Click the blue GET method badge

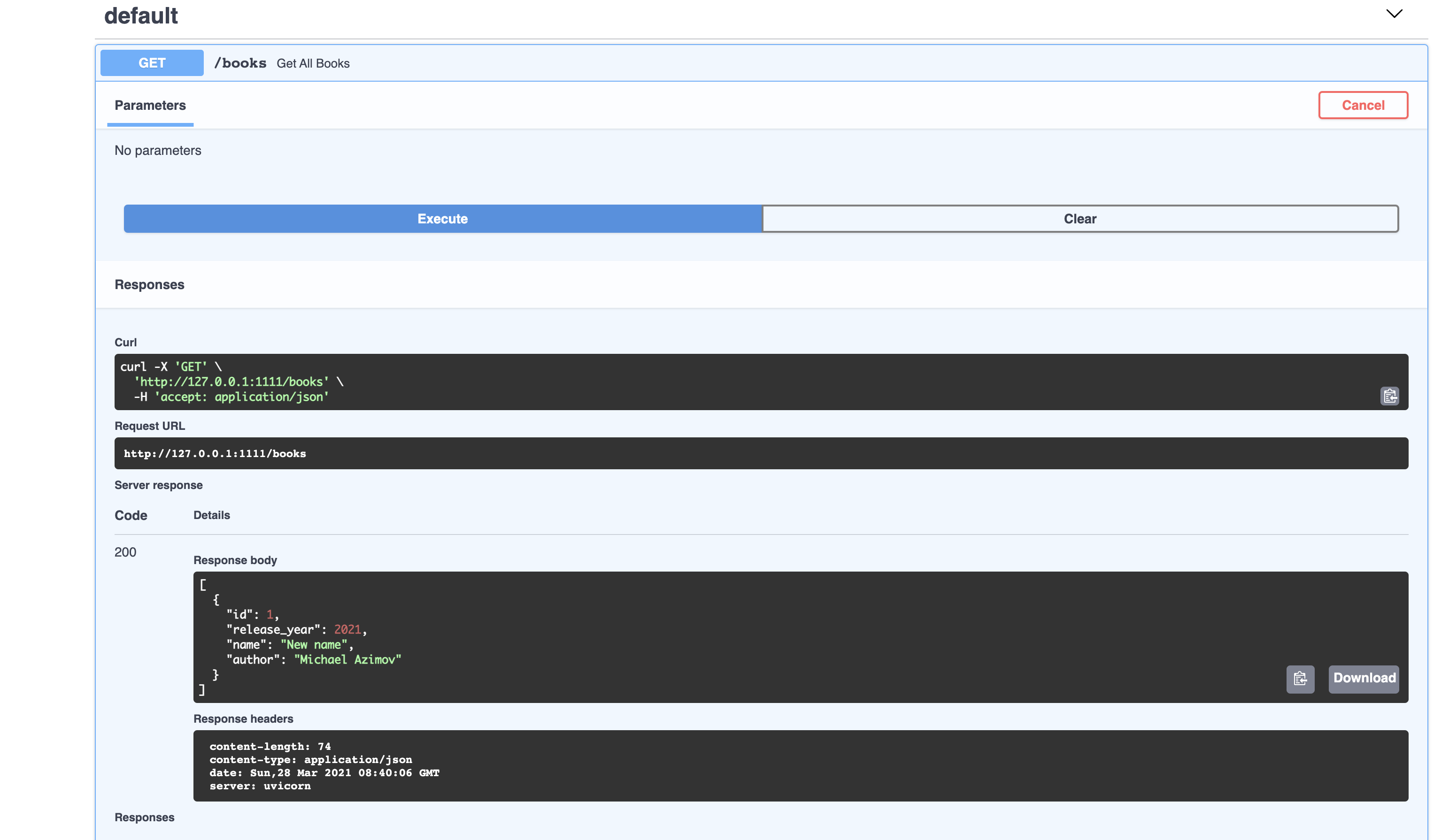click(152, 63)
